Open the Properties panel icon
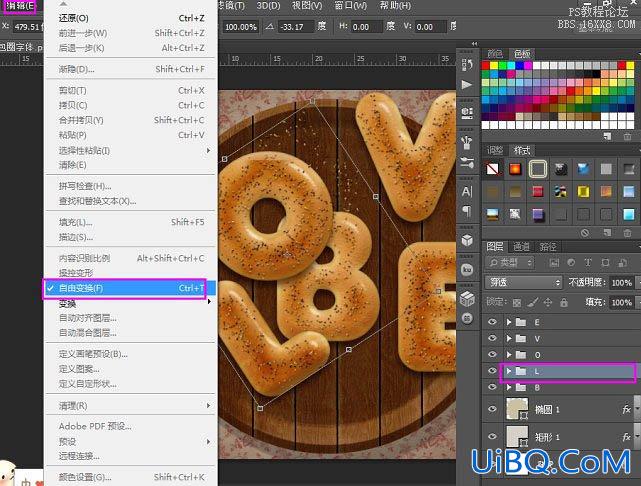This screenshot has width=641, height=486. [x=467, y=112]
